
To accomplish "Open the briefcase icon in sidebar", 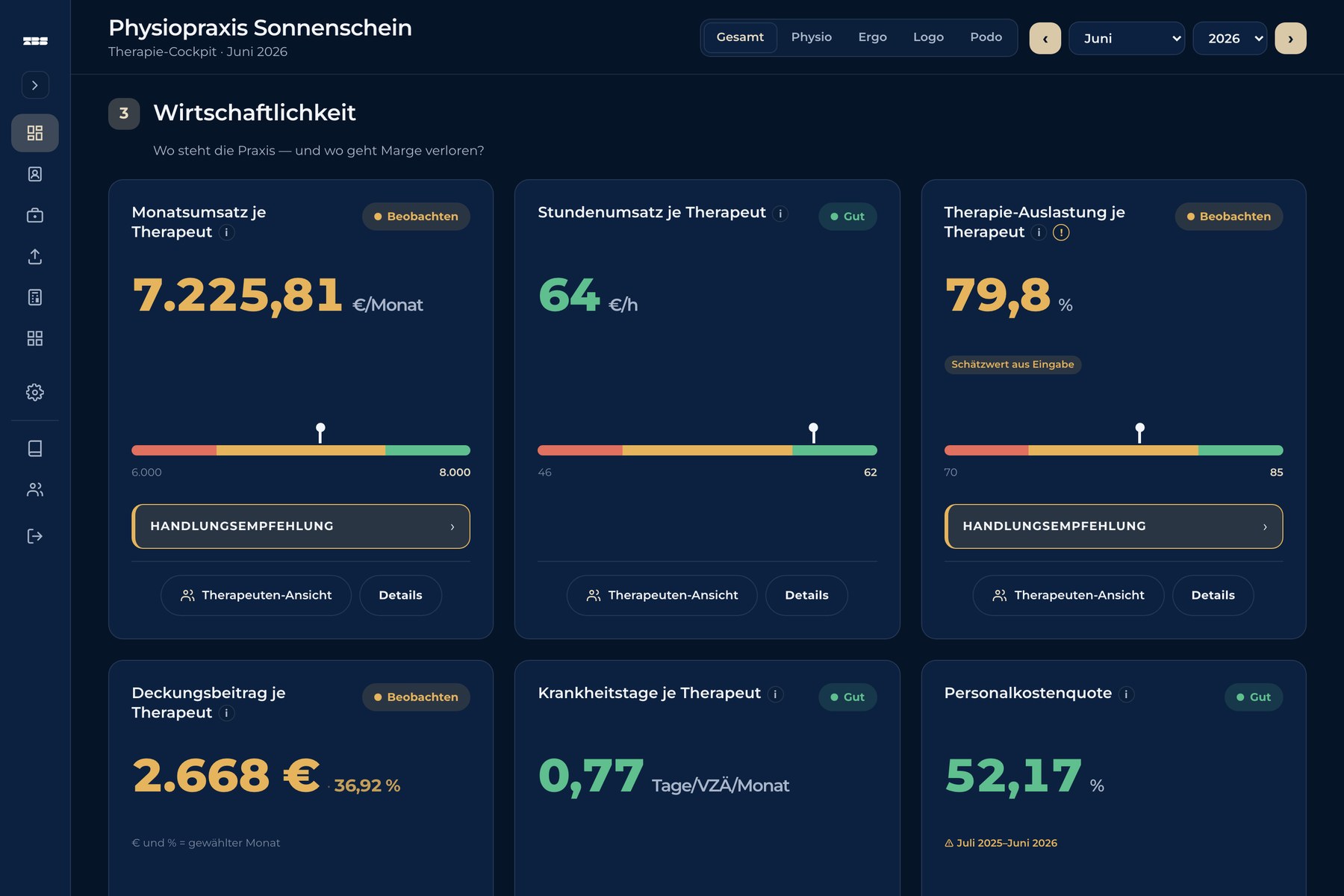I will (x=35, y=215).
